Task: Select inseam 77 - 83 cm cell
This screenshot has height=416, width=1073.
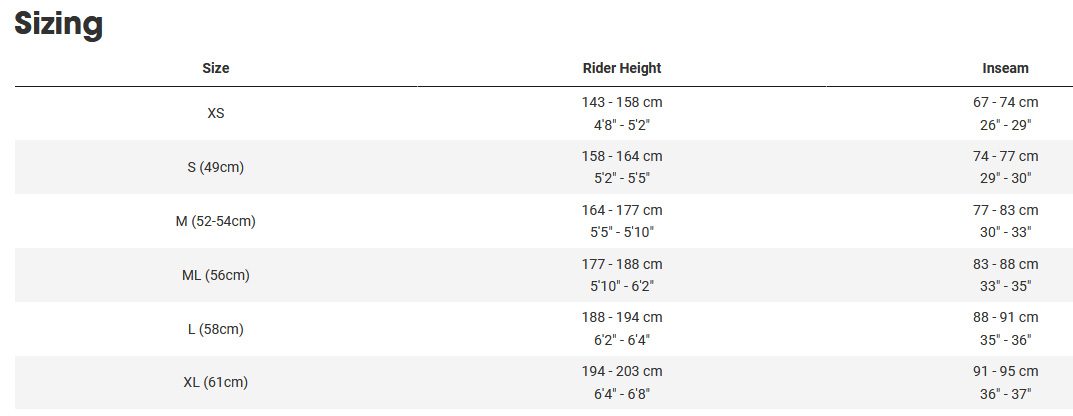Action: (1005, 211)
